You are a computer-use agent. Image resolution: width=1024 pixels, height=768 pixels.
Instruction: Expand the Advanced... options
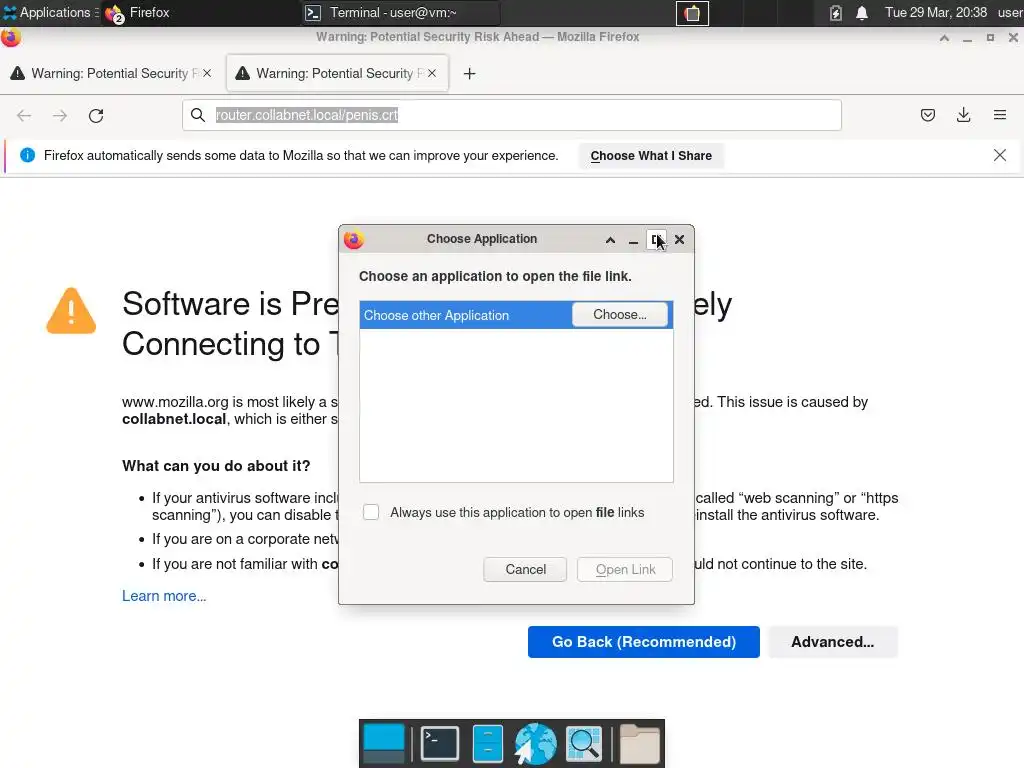[x=833, y=642]
